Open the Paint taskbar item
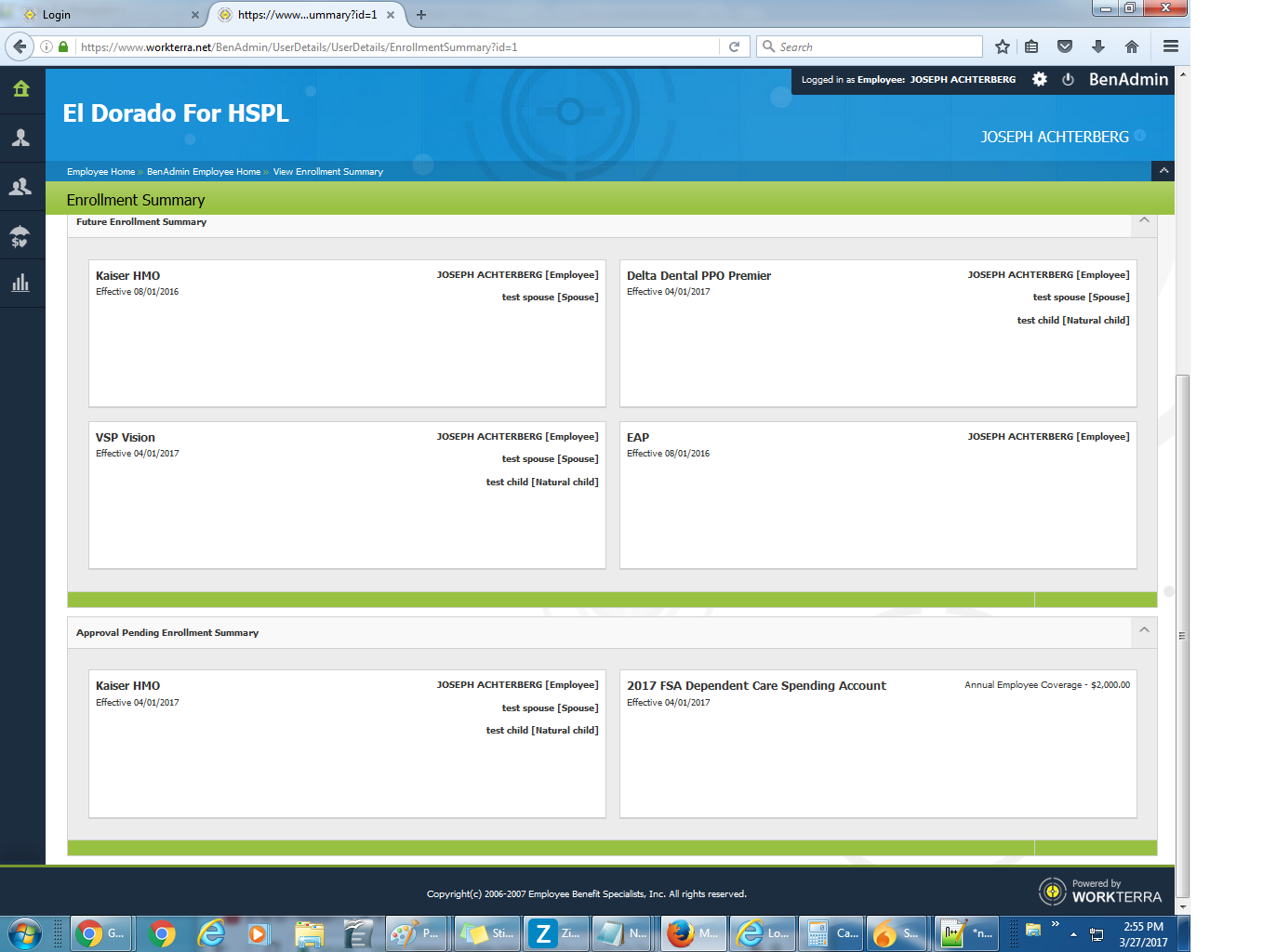This screenshot has height=952, width=1263. pos(417,933)
